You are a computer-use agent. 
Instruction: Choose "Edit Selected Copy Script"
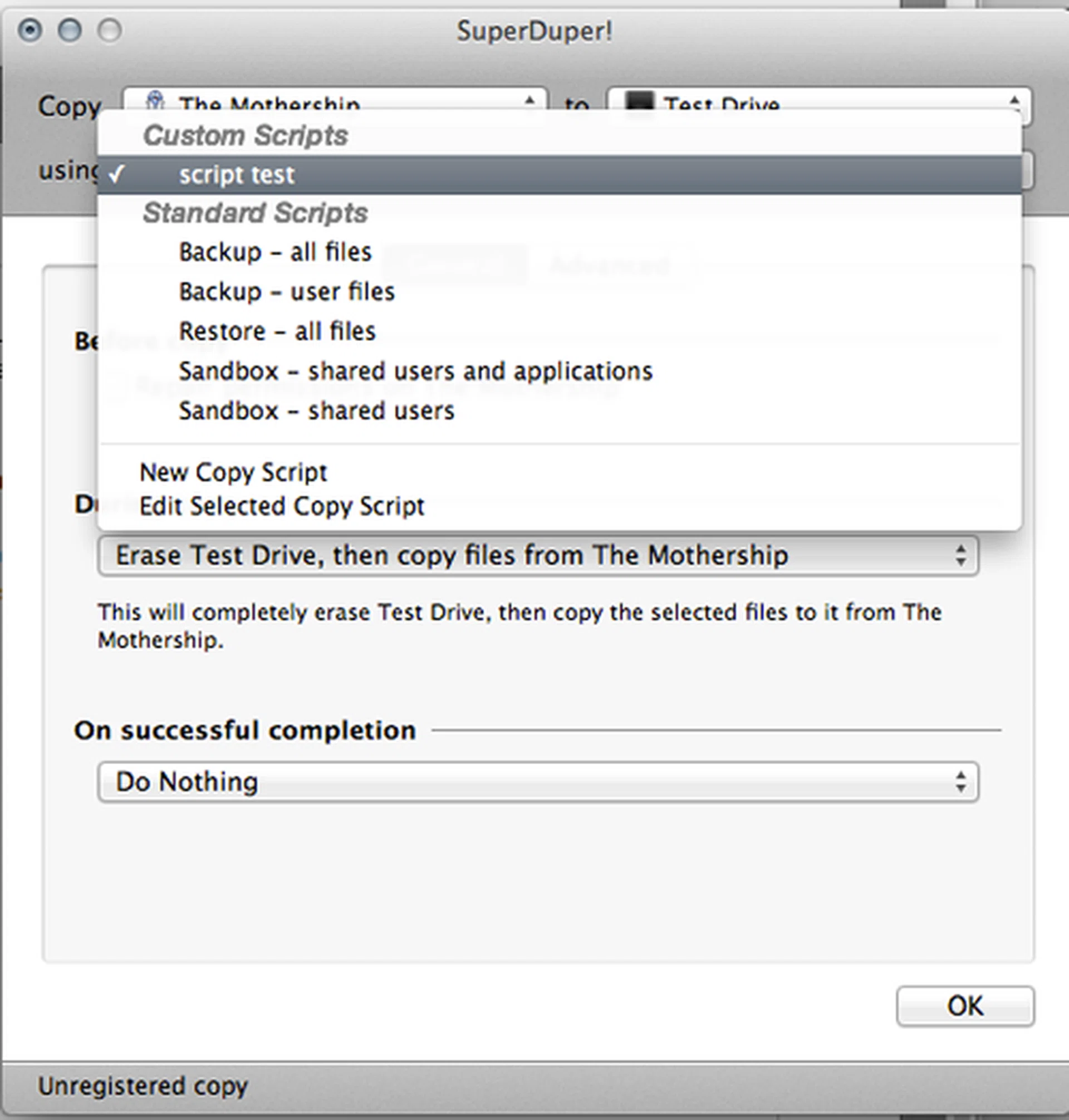tap(282, 506)
